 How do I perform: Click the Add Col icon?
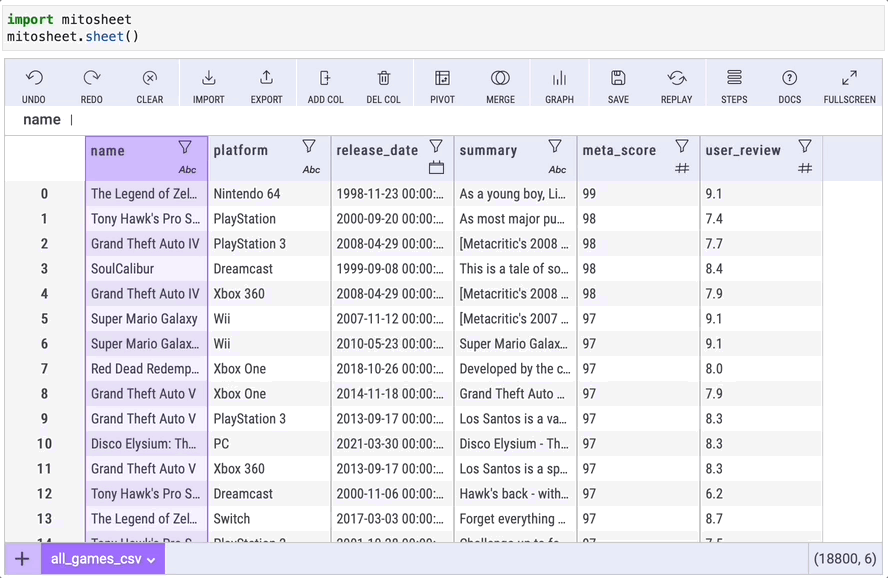(324, 84)
